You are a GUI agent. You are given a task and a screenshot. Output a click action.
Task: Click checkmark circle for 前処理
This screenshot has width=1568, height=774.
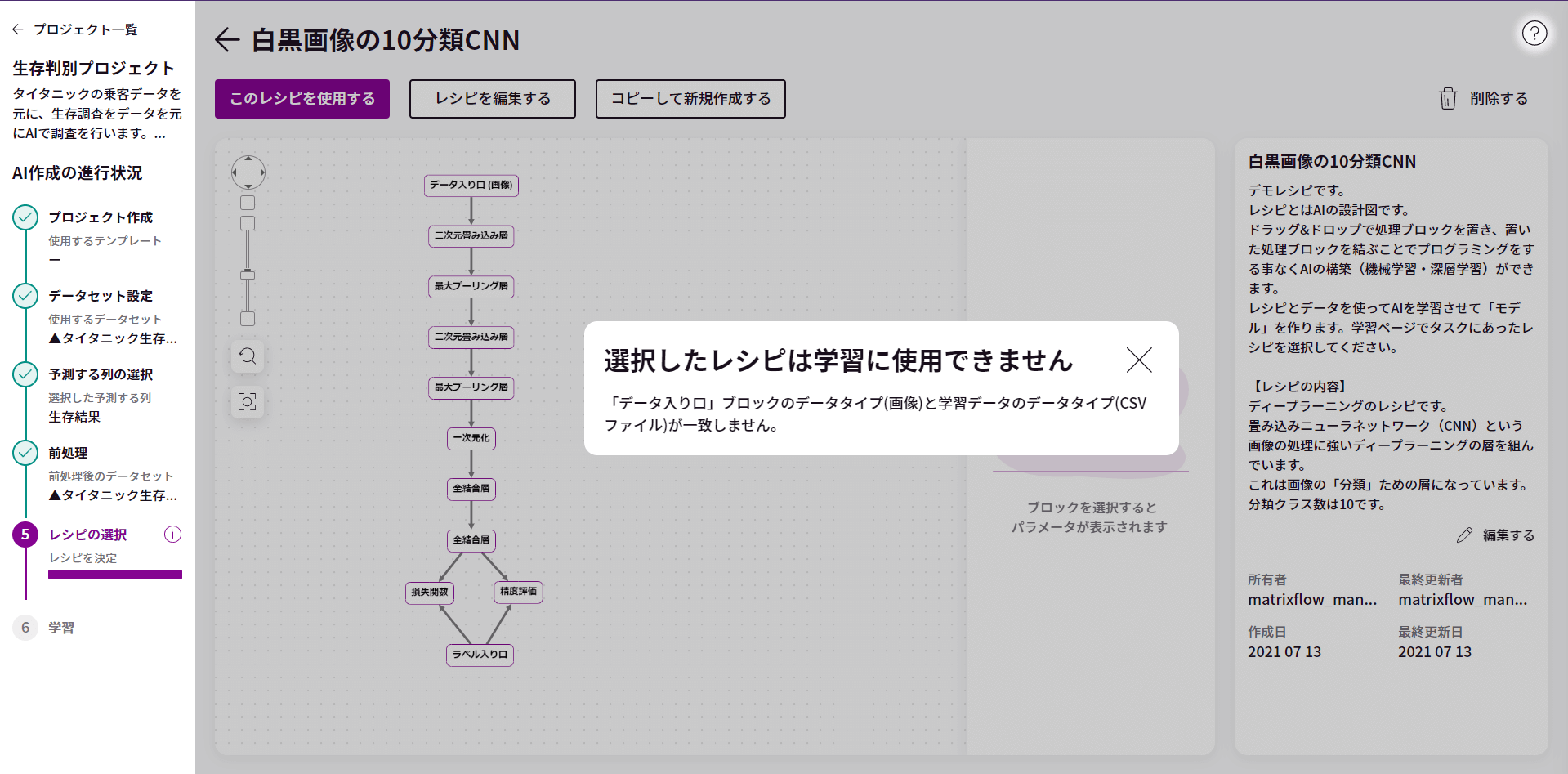pos(25,453)
